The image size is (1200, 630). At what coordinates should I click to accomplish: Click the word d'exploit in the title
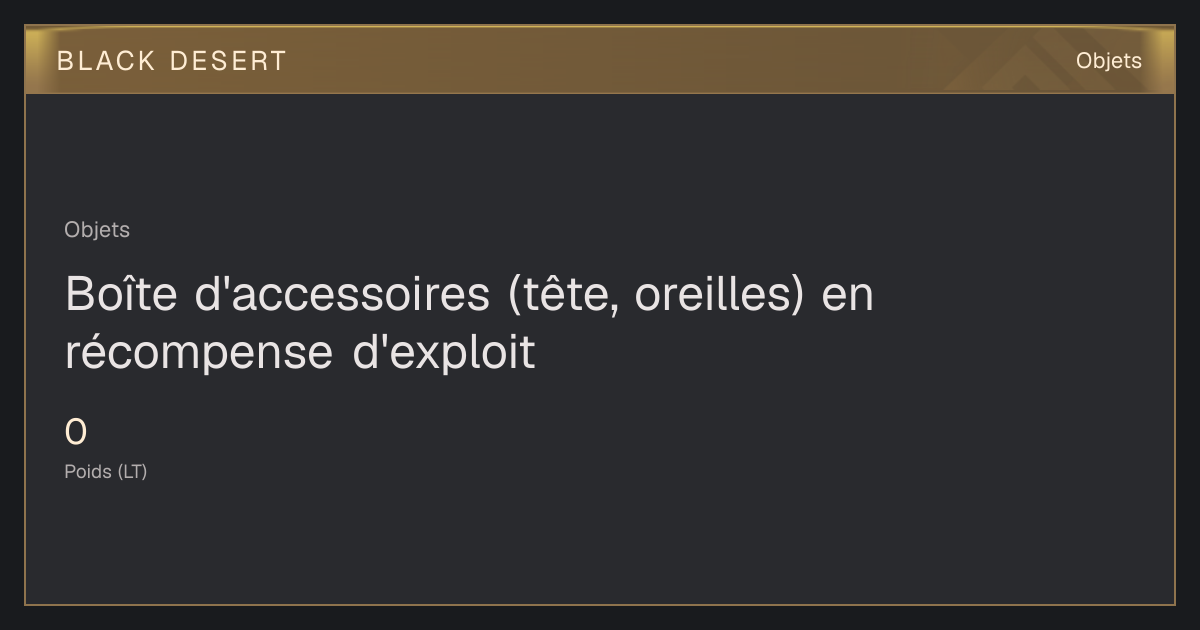coord(445,353)
